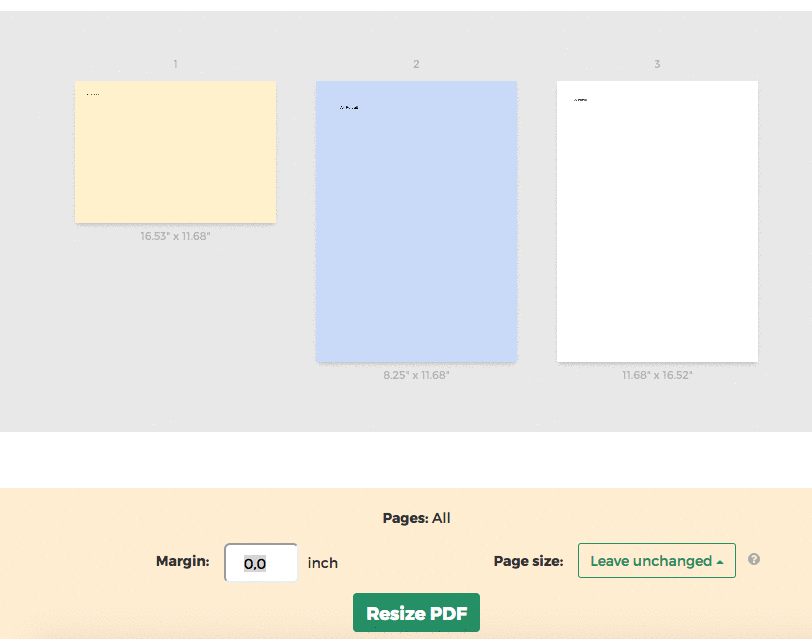Select the white page 3 thumbnail

[657, 221]
